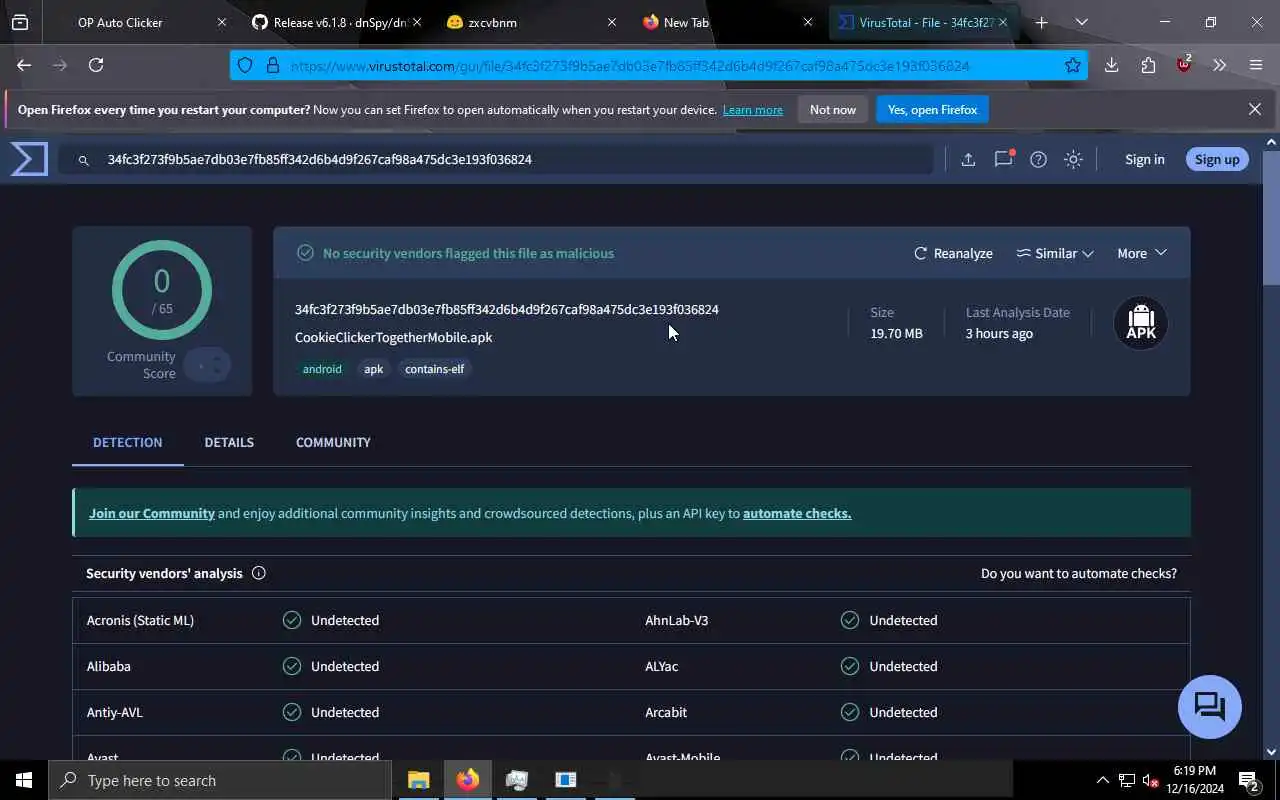This screenshot has height=800, width=1280.
Task: Switch to the zxcvbnm tab
Action: (x=531, y=22)
